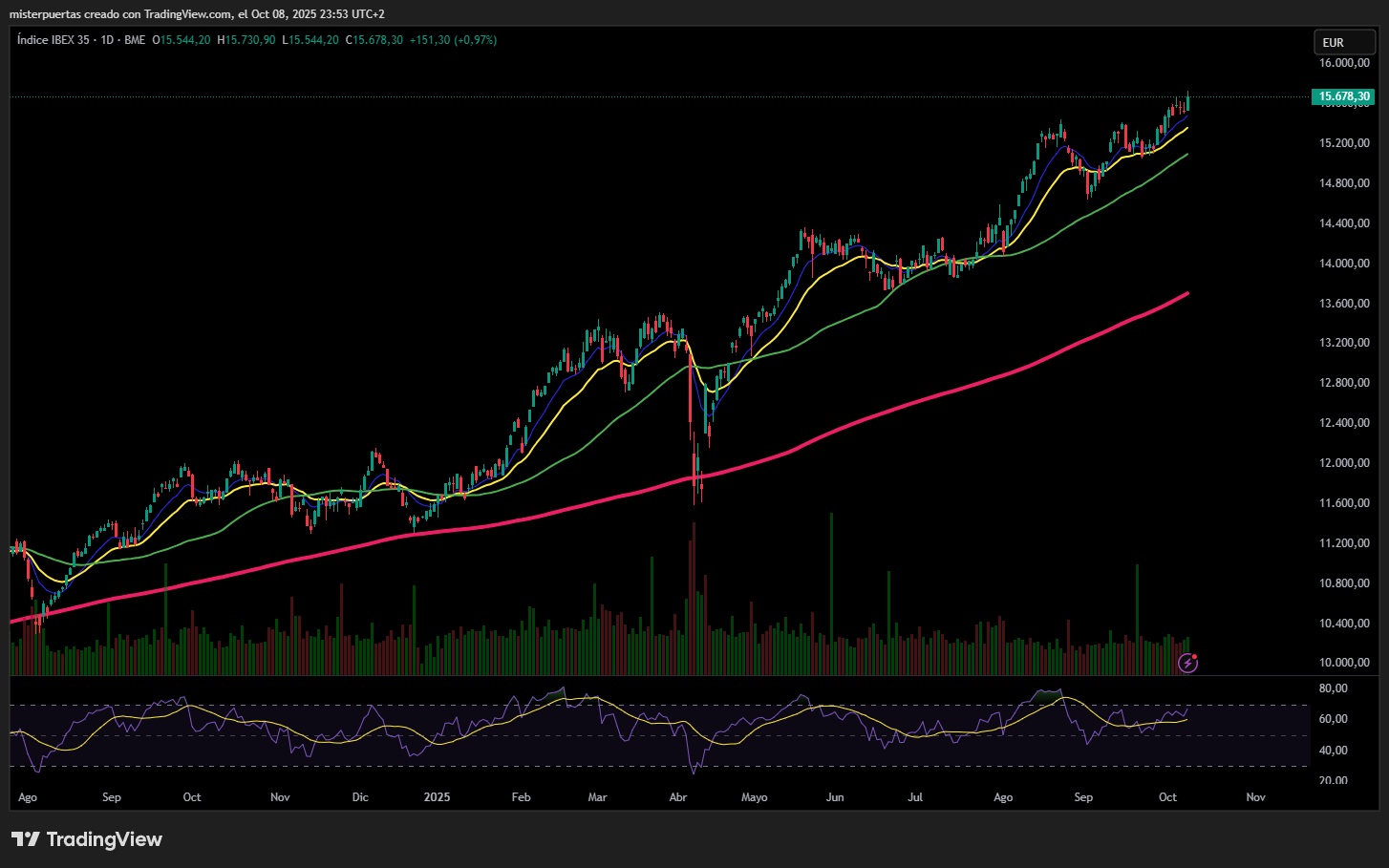Select the close value C15.678,30

point(374,40)
